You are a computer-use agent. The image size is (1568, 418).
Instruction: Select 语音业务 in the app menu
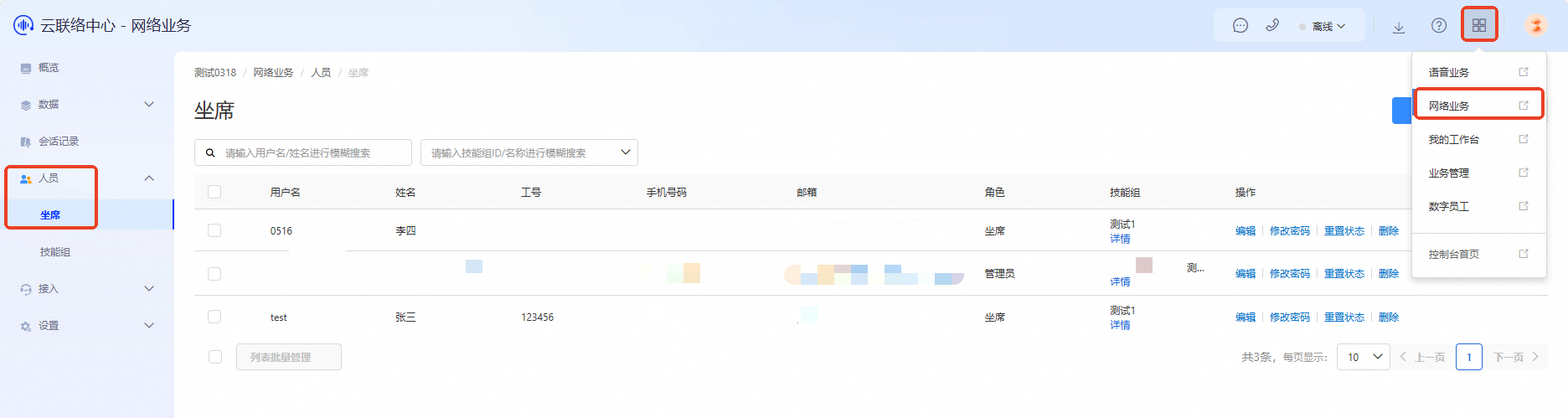coord(1449,73)
